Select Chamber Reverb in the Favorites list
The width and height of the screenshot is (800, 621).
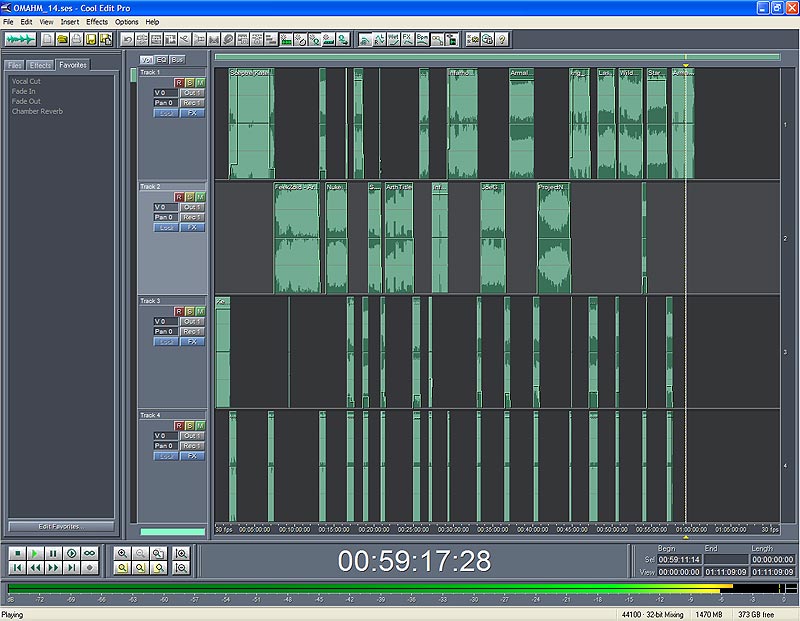37,111
